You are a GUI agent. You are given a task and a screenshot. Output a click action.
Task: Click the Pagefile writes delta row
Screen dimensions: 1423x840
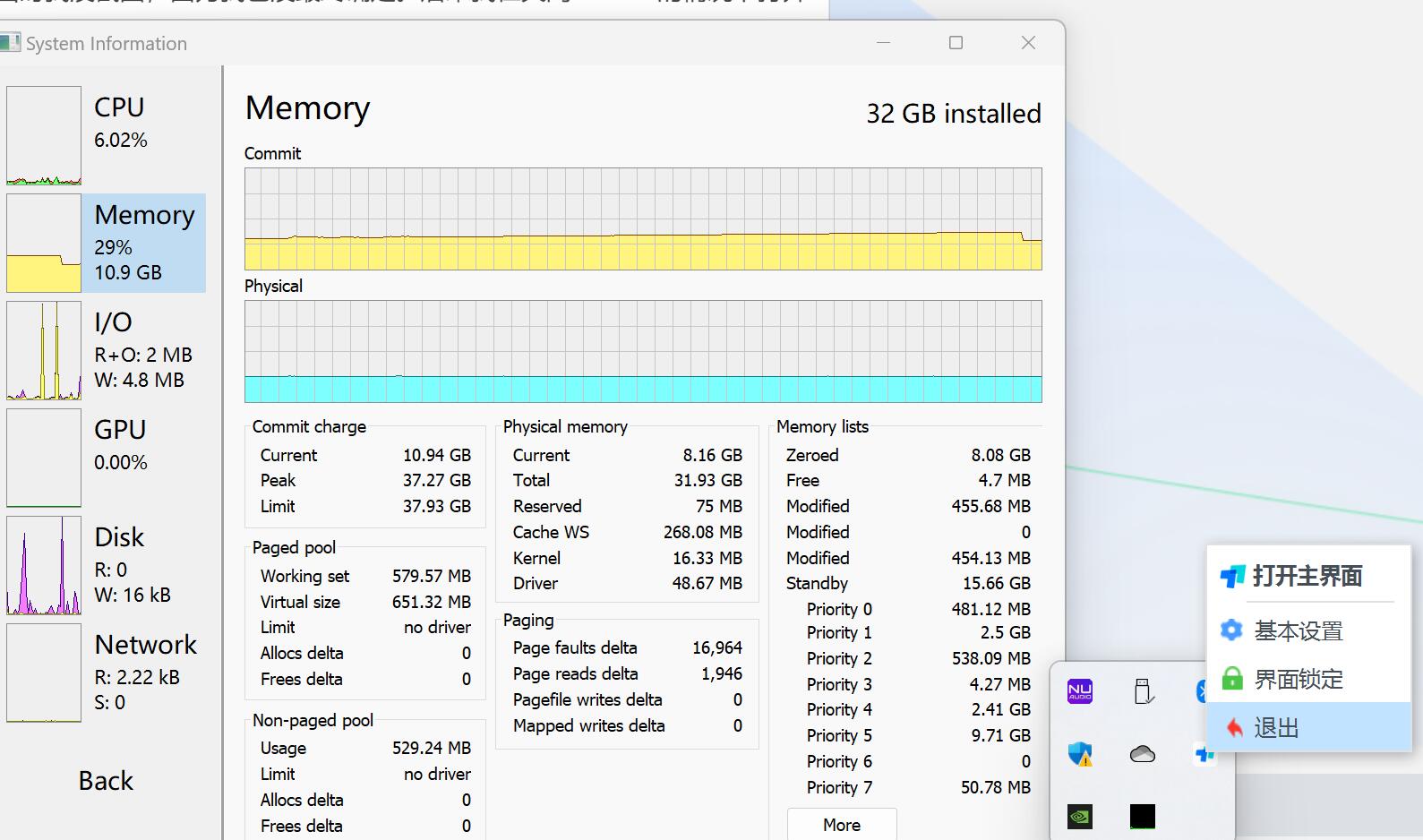tap(627, 700)
